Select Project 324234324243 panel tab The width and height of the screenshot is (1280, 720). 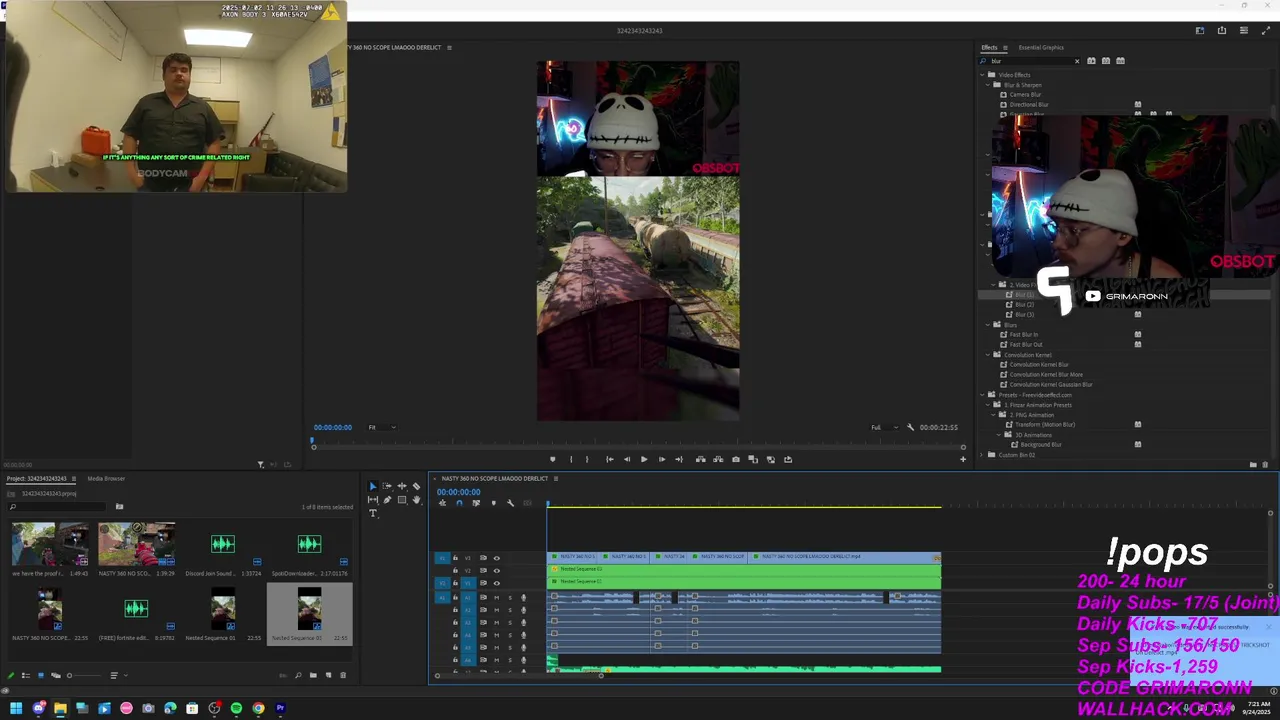coord(36,478)
